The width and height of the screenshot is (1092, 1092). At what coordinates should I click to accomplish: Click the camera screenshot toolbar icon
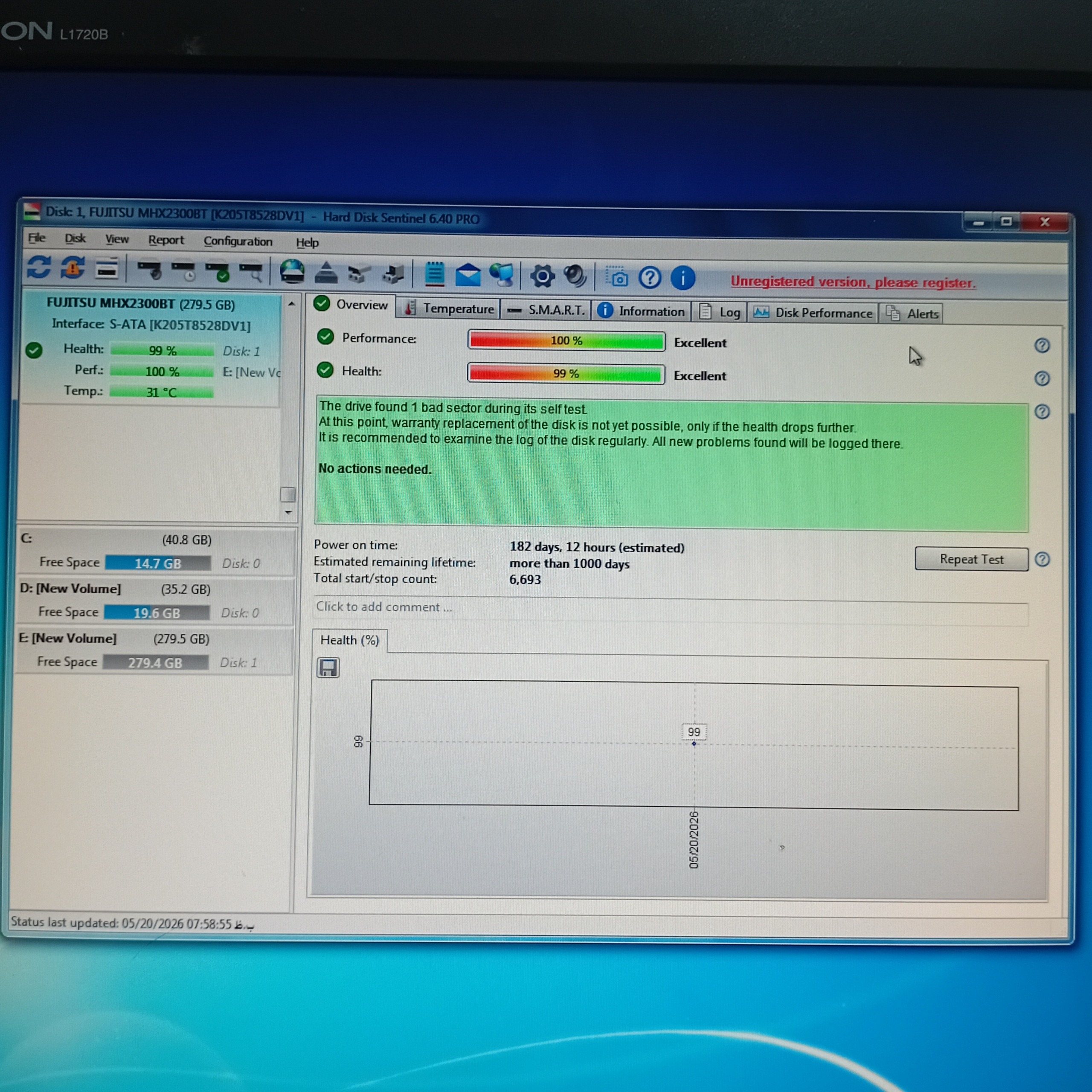(x=617, y=278)
